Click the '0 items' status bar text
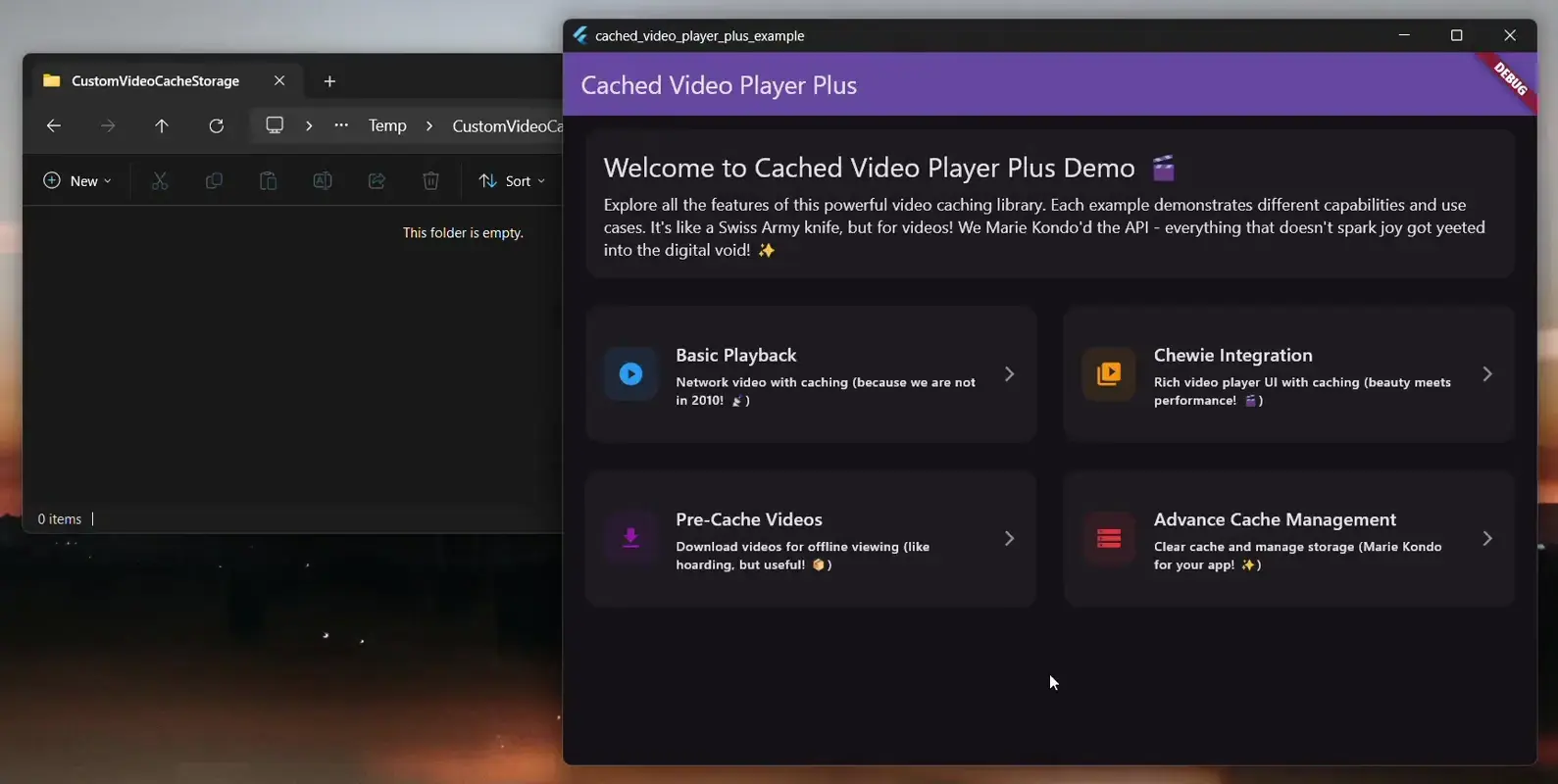Screen dimensions: 1558x784 point(60,518)
